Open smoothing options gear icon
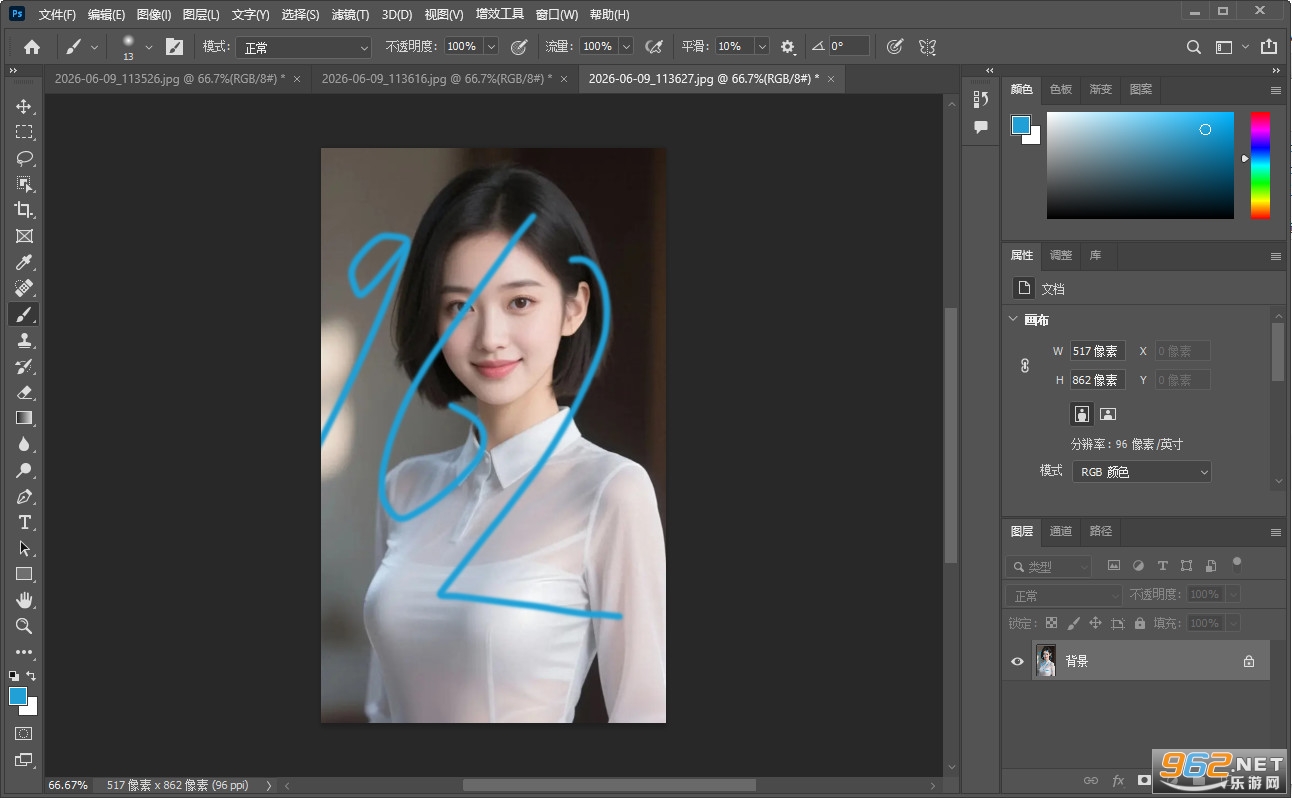1292x799 pixels. click(x=788, y=46)
